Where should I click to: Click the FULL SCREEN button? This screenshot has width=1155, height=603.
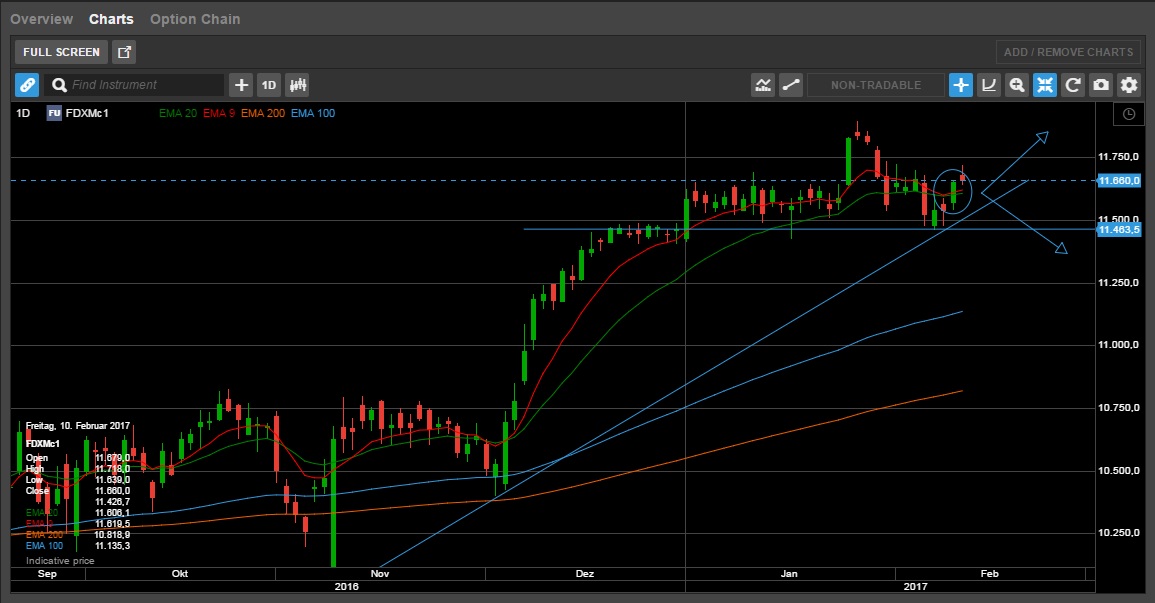[x=61, y=52]
